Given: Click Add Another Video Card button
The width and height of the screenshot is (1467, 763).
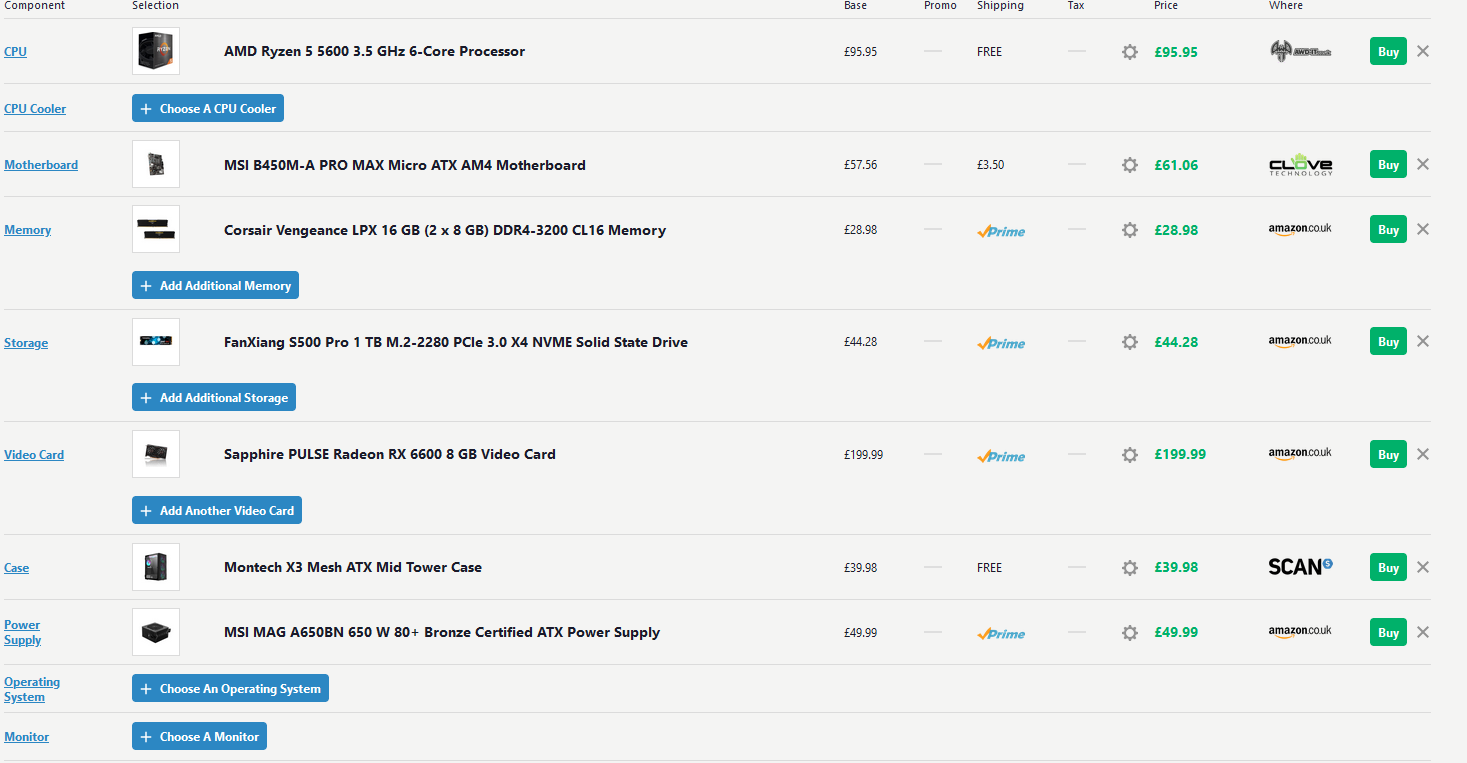Looking at the screenshot, I should tap(217, 510).
